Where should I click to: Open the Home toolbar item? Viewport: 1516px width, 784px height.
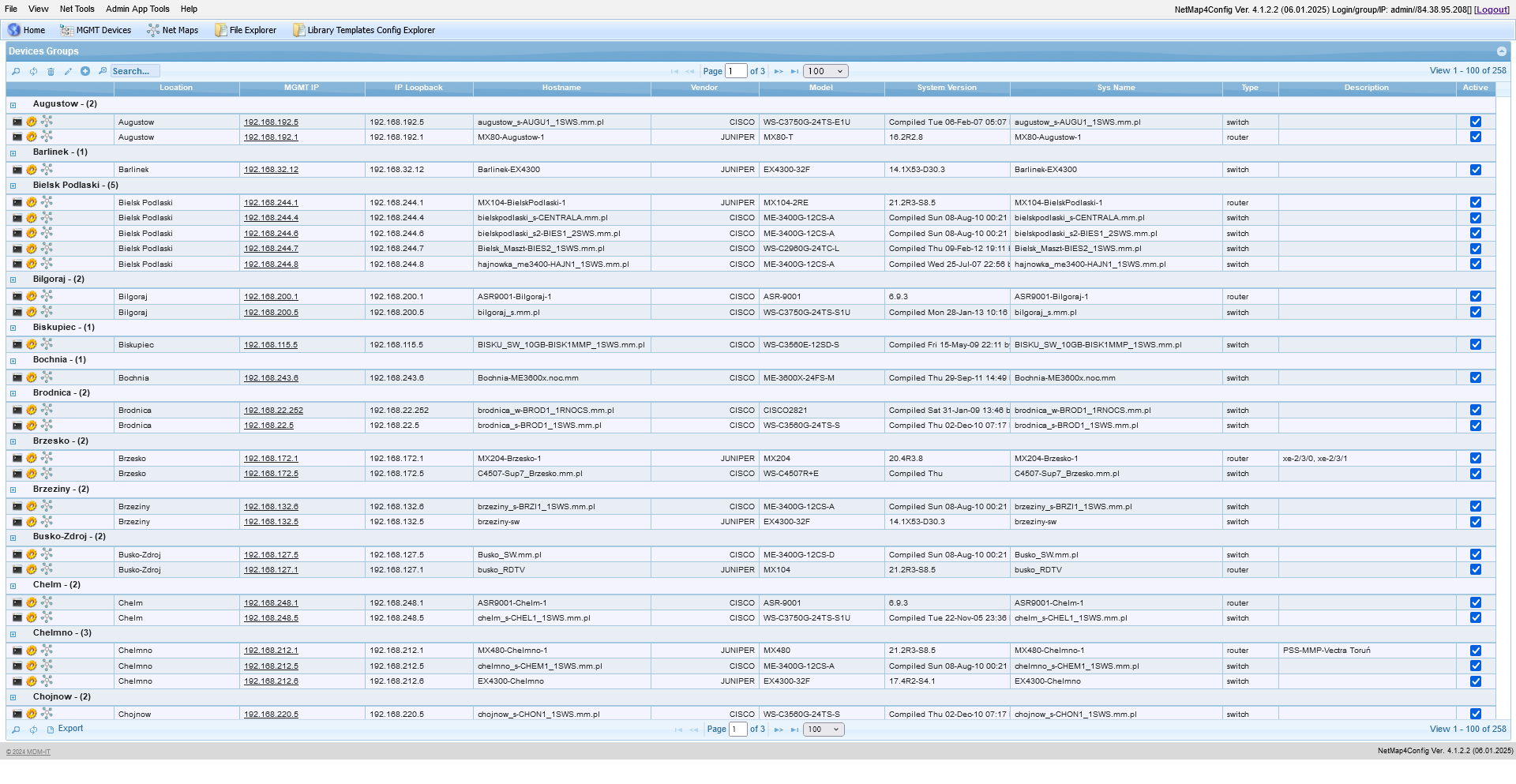(x=27, y=30)
